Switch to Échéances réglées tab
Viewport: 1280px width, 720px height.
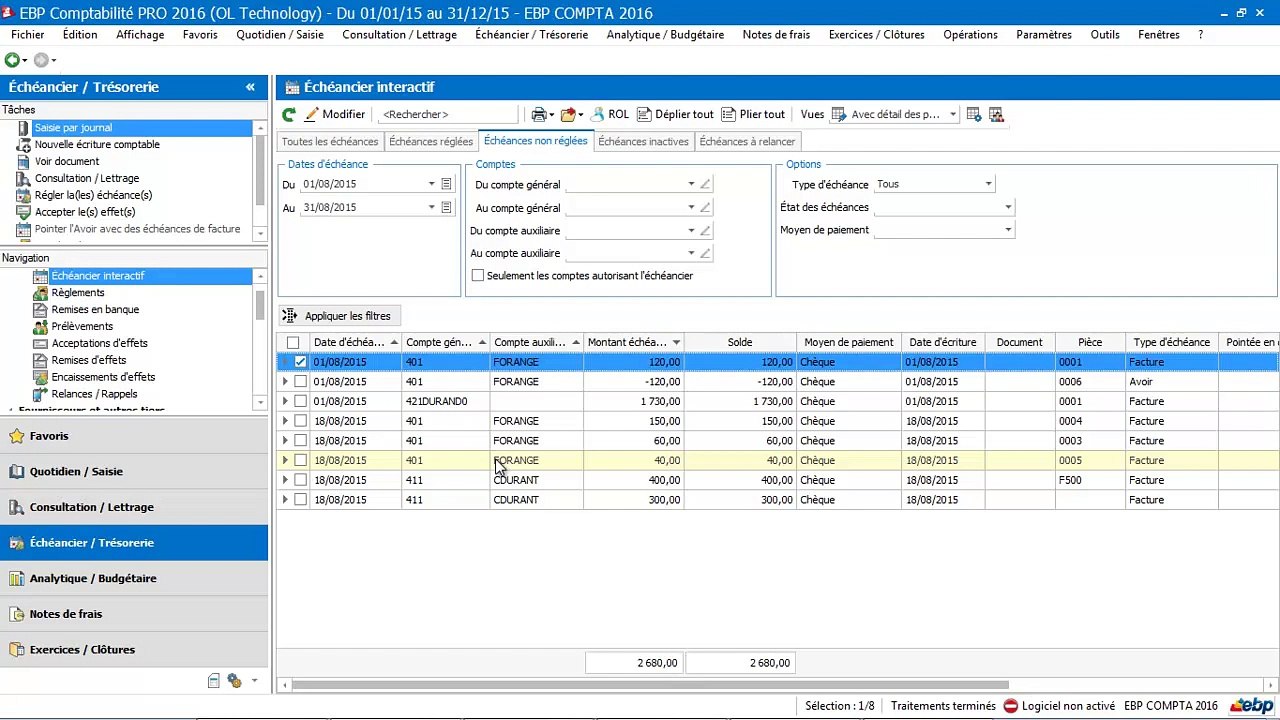[x=431, y=142]
